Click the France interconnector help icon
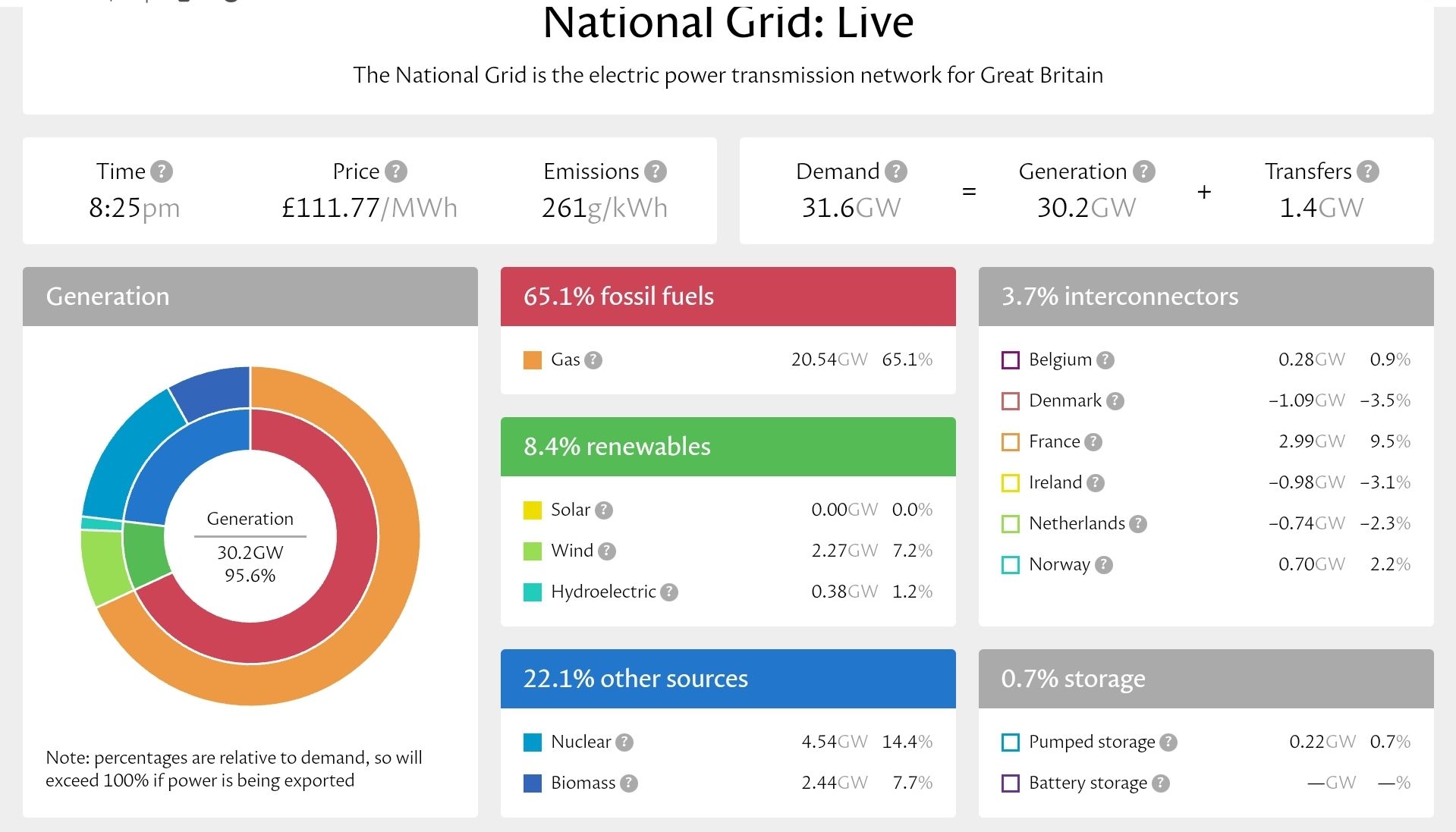 pyautogui.click(x=1093, y=442)
